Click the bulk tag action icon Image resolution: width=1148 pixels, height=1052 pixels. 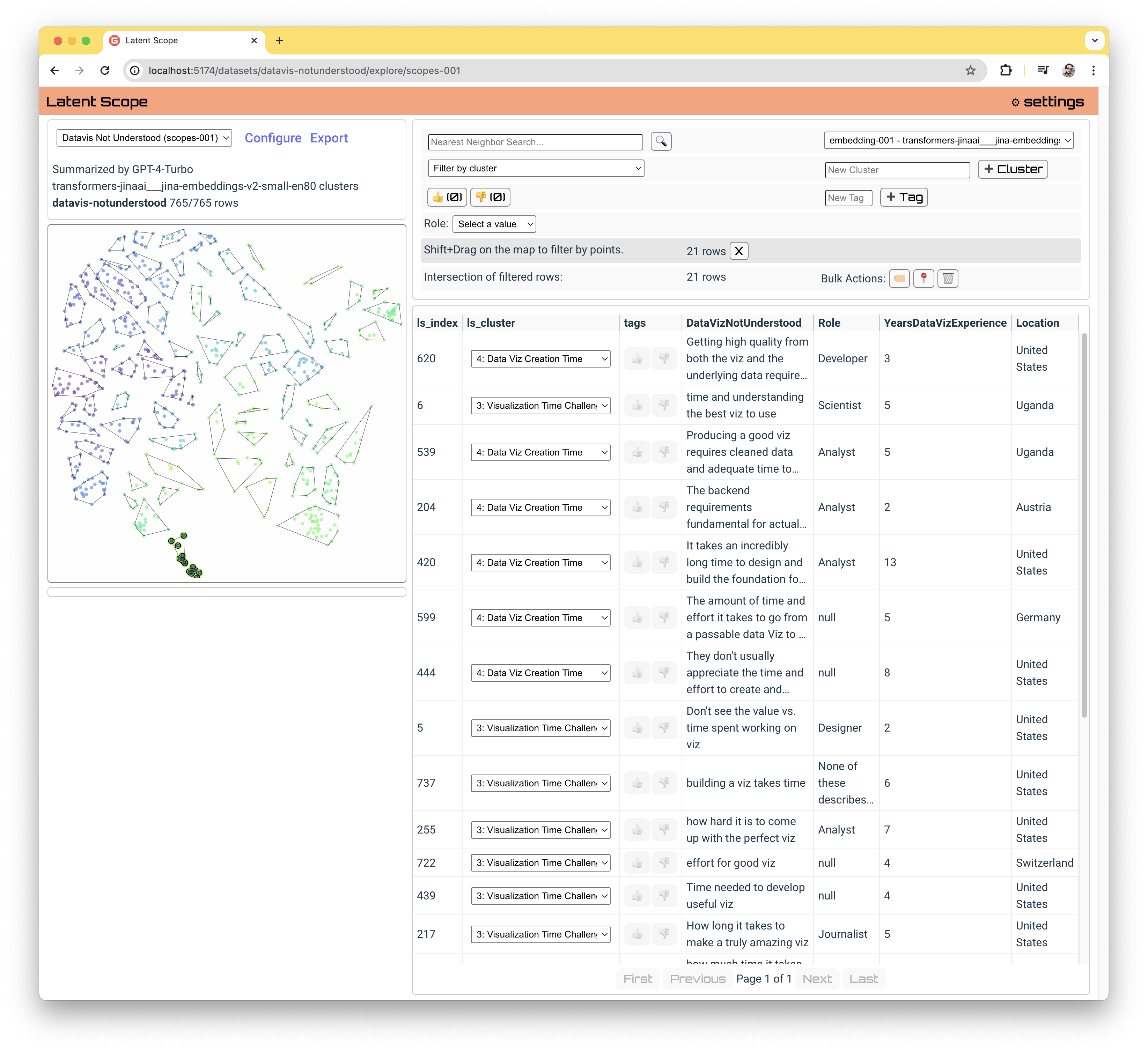(899, 279)
